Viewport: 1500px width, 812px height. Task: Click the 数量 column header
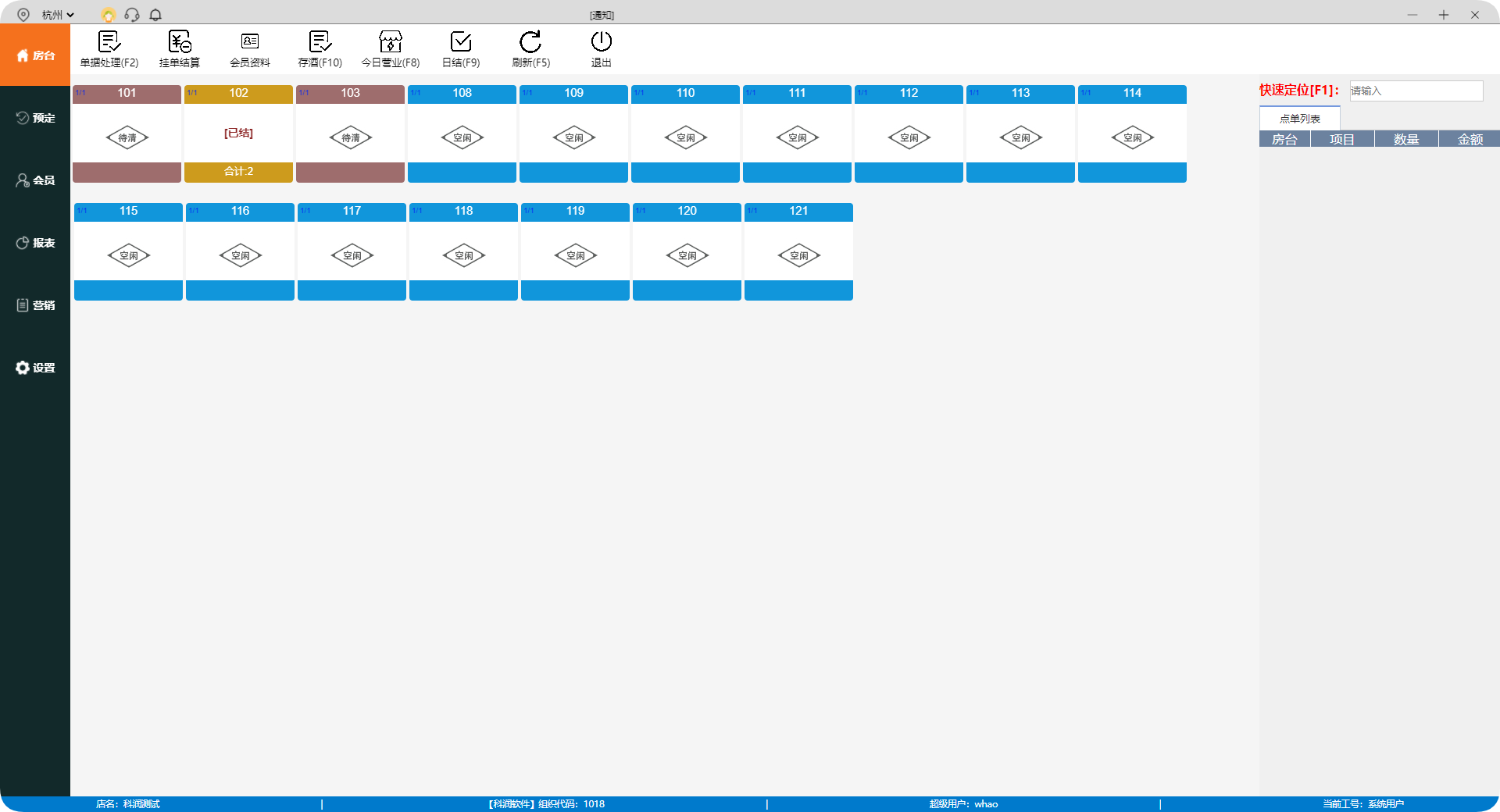1406,139
